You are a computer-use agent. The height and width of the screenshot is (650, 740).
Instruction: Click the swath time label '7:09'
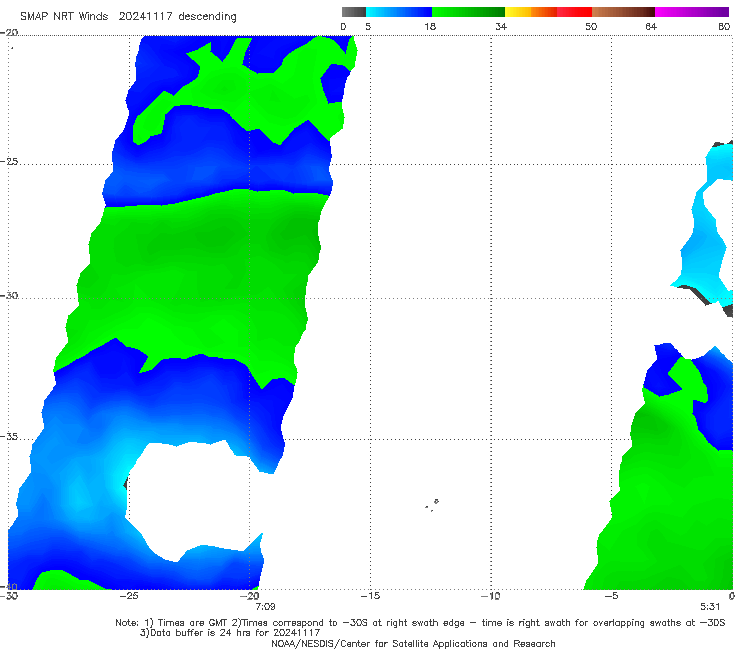(x=265, y=607)
